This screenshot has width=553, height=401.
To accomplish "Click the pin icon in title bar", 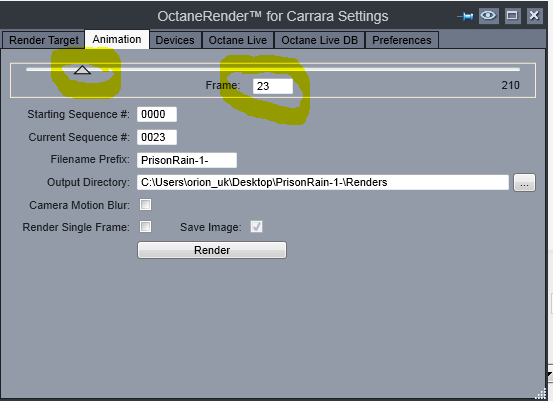I will [x=465, y=16].
